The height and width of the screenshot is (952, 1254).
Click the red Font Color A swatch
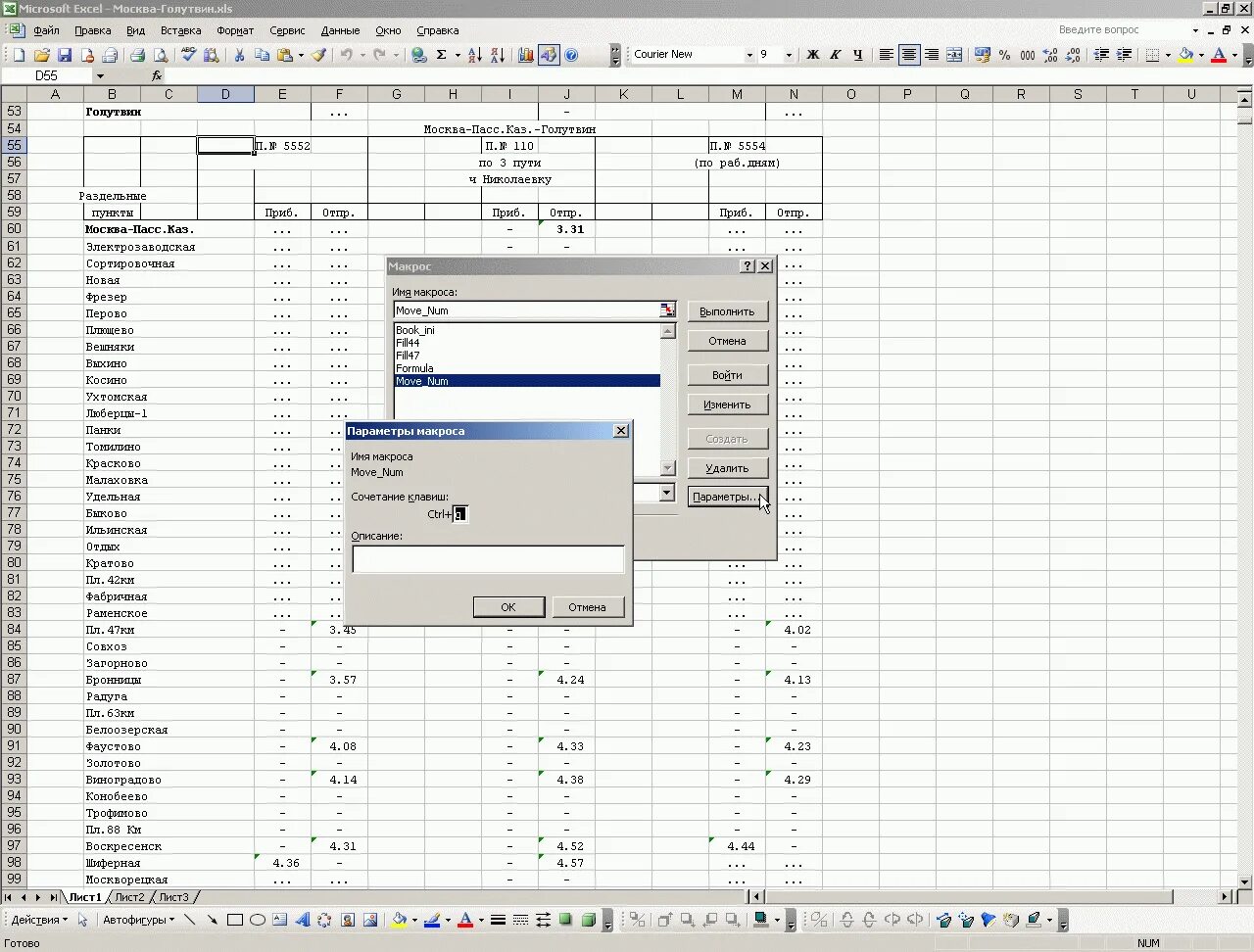[1219, 55]
